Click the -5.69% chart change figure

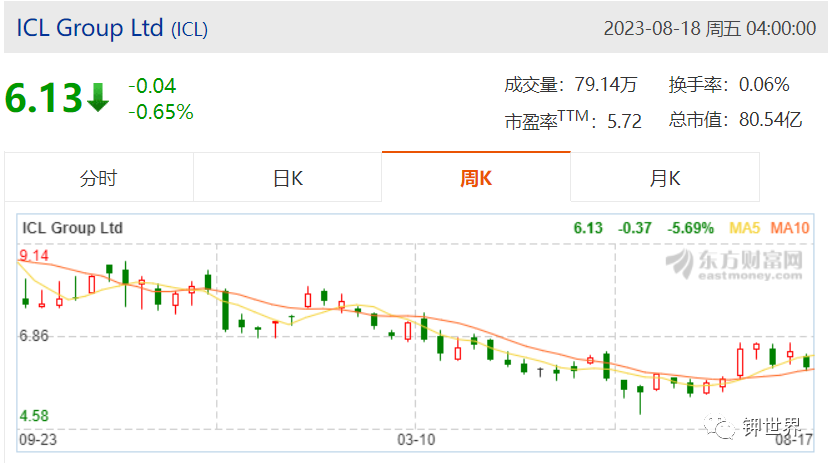690,228
